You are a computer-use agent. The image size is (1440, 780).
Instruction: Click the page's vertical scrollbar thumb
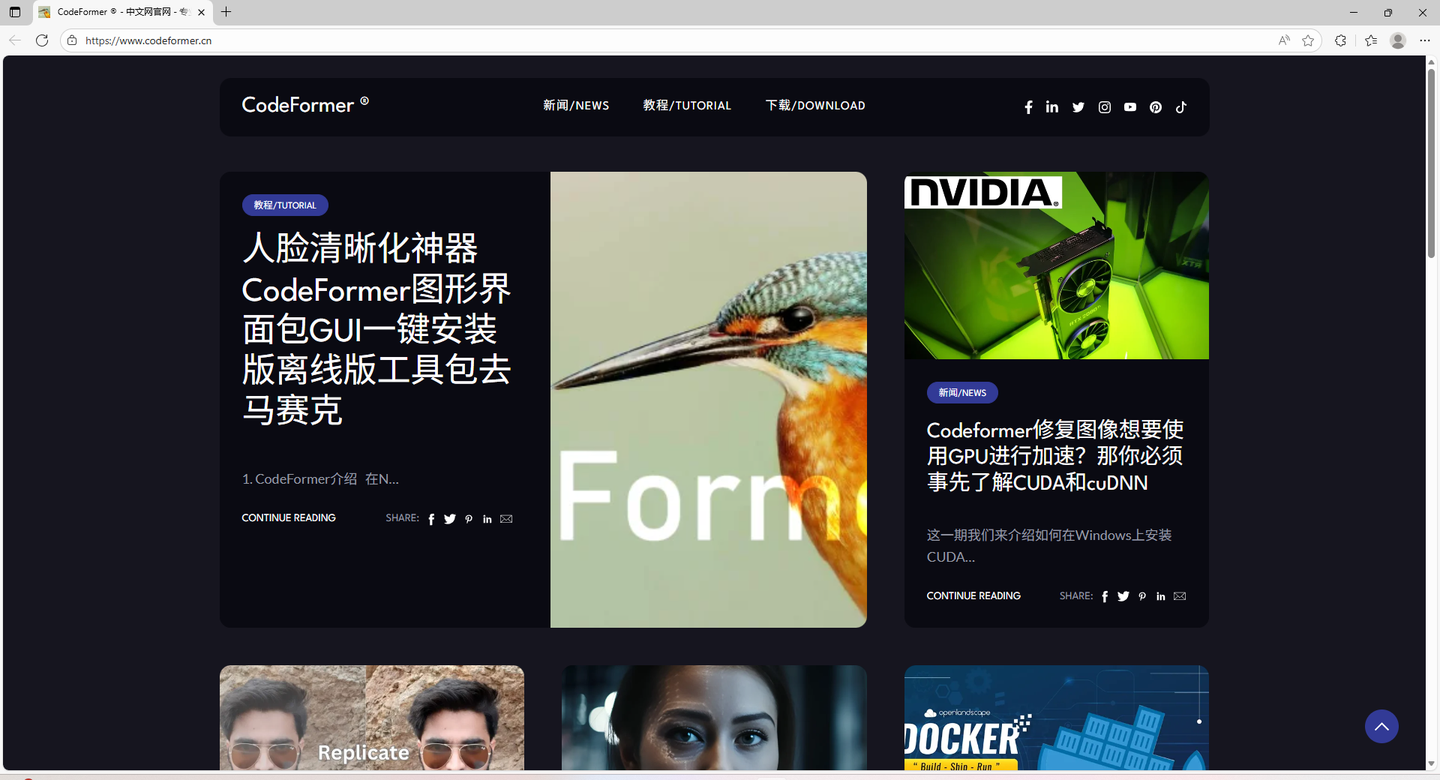click(1431, 165)
